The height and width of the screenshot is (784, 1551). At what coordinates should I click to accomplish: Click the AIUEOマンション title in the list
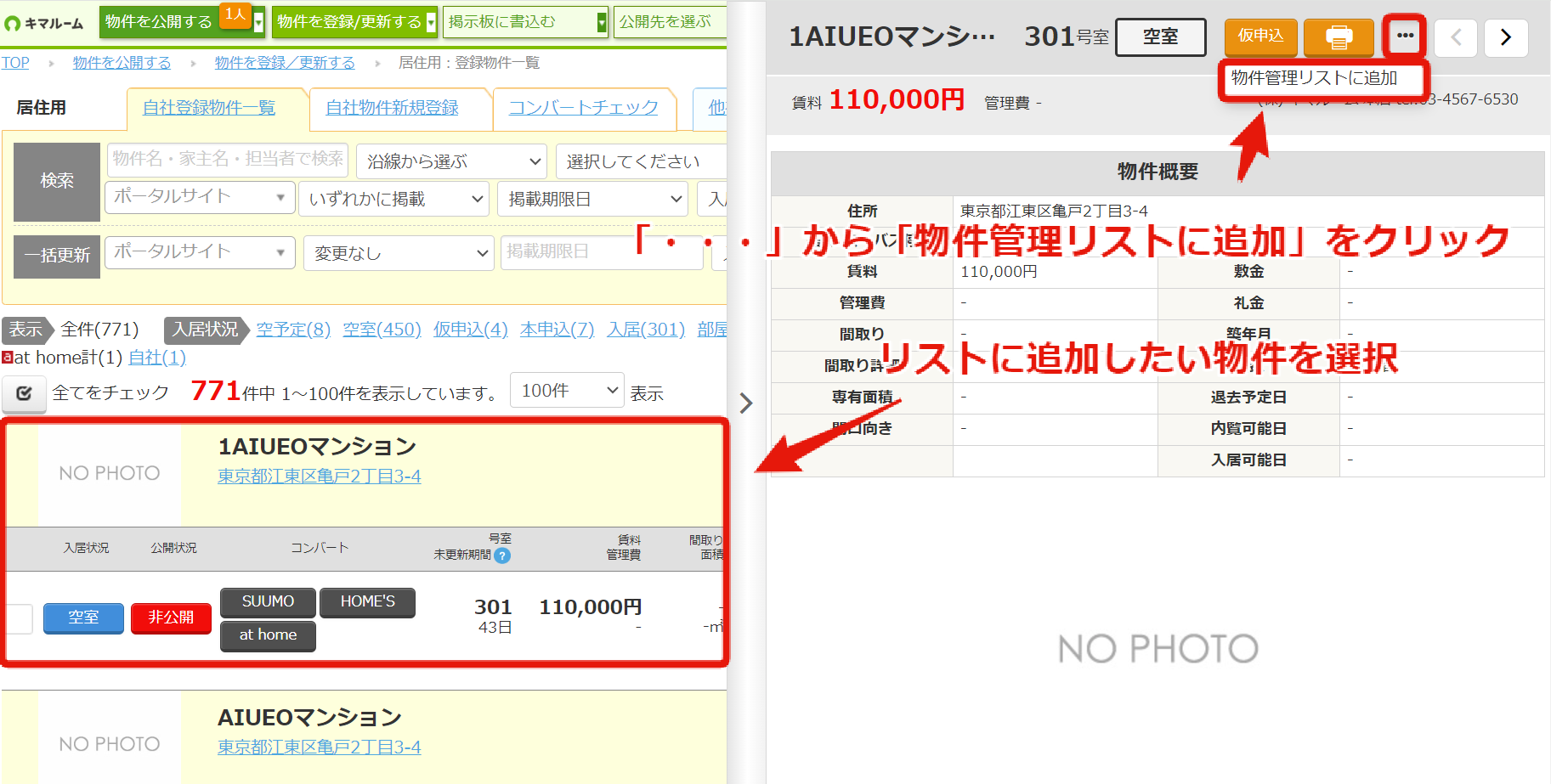pyautogui.click(x=309, y=718)
